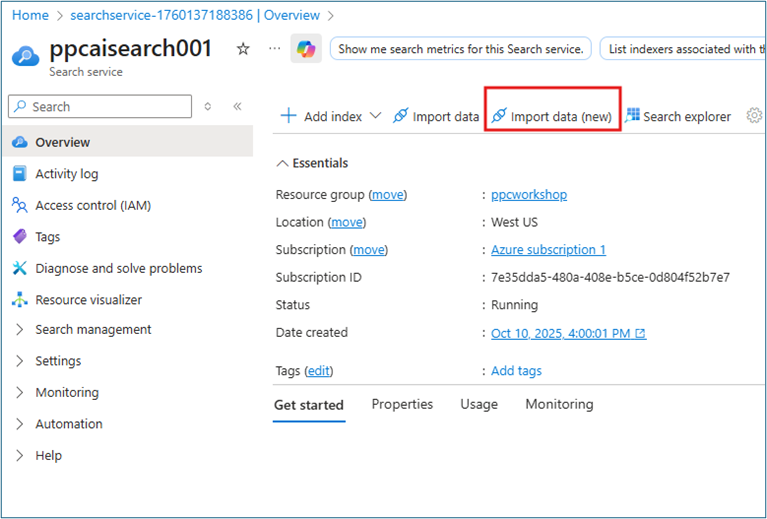The image size is (767, 519).
Task: Click the West US location value
Action: (x=514, y=222)
